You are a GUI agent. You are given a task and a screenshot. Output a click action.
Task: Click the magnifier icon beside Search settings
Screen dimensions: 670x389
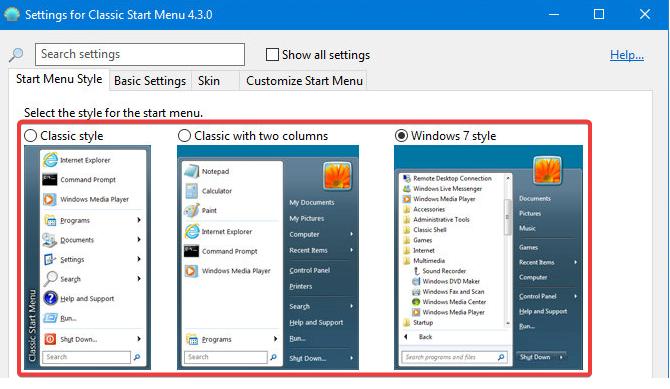[x=16, y=55]
